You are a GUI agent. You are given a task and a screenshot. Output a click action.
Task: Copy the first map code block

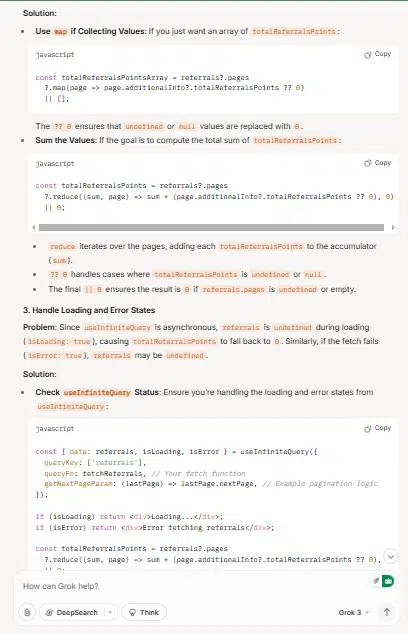(x=377, y=54)
